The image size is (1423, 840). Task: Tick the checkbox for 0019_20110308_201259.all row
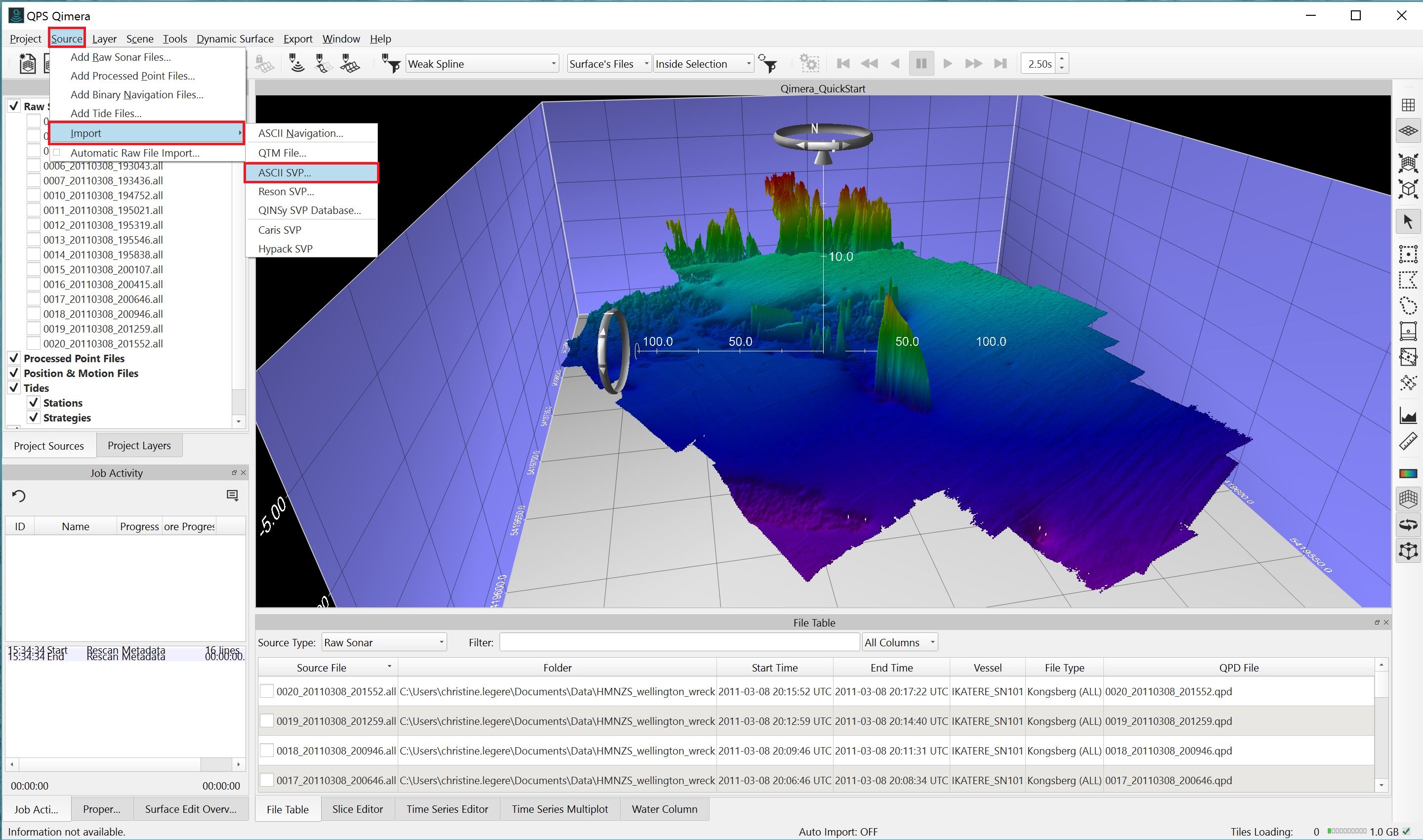[267, 720]
